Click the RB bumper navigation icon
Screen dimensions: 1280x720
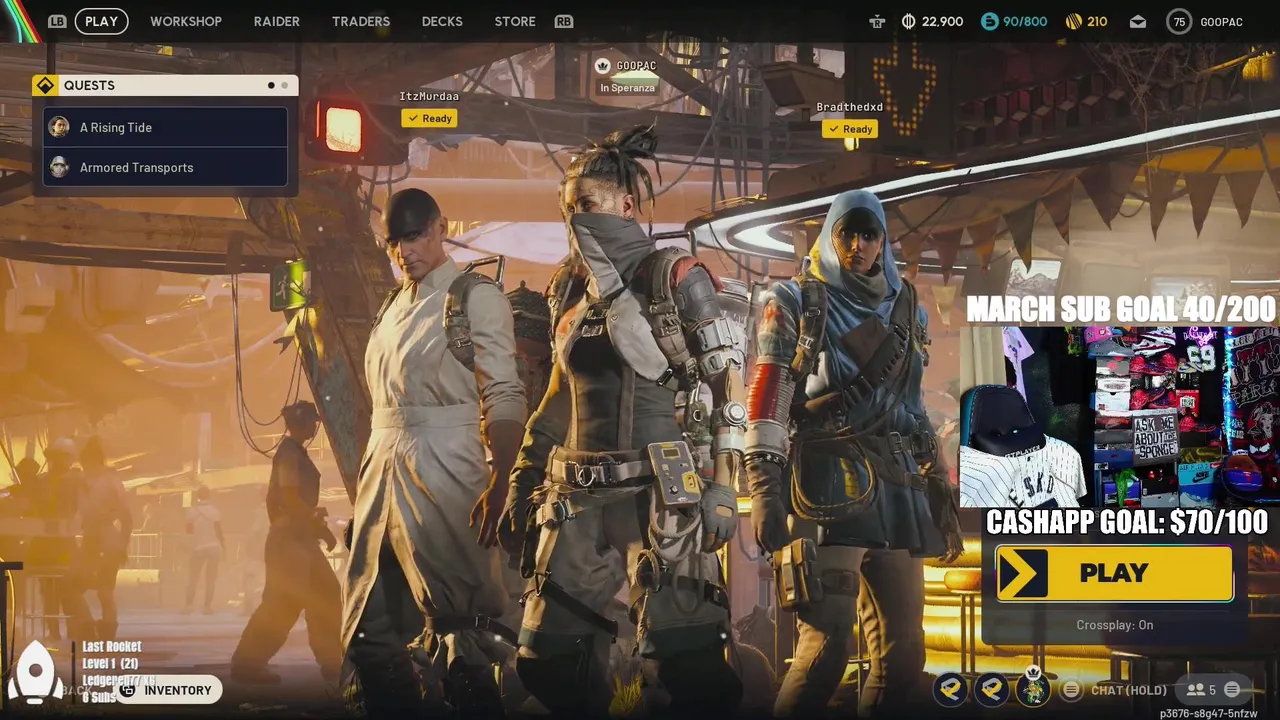pyautogui.click(x=564, y=21)
